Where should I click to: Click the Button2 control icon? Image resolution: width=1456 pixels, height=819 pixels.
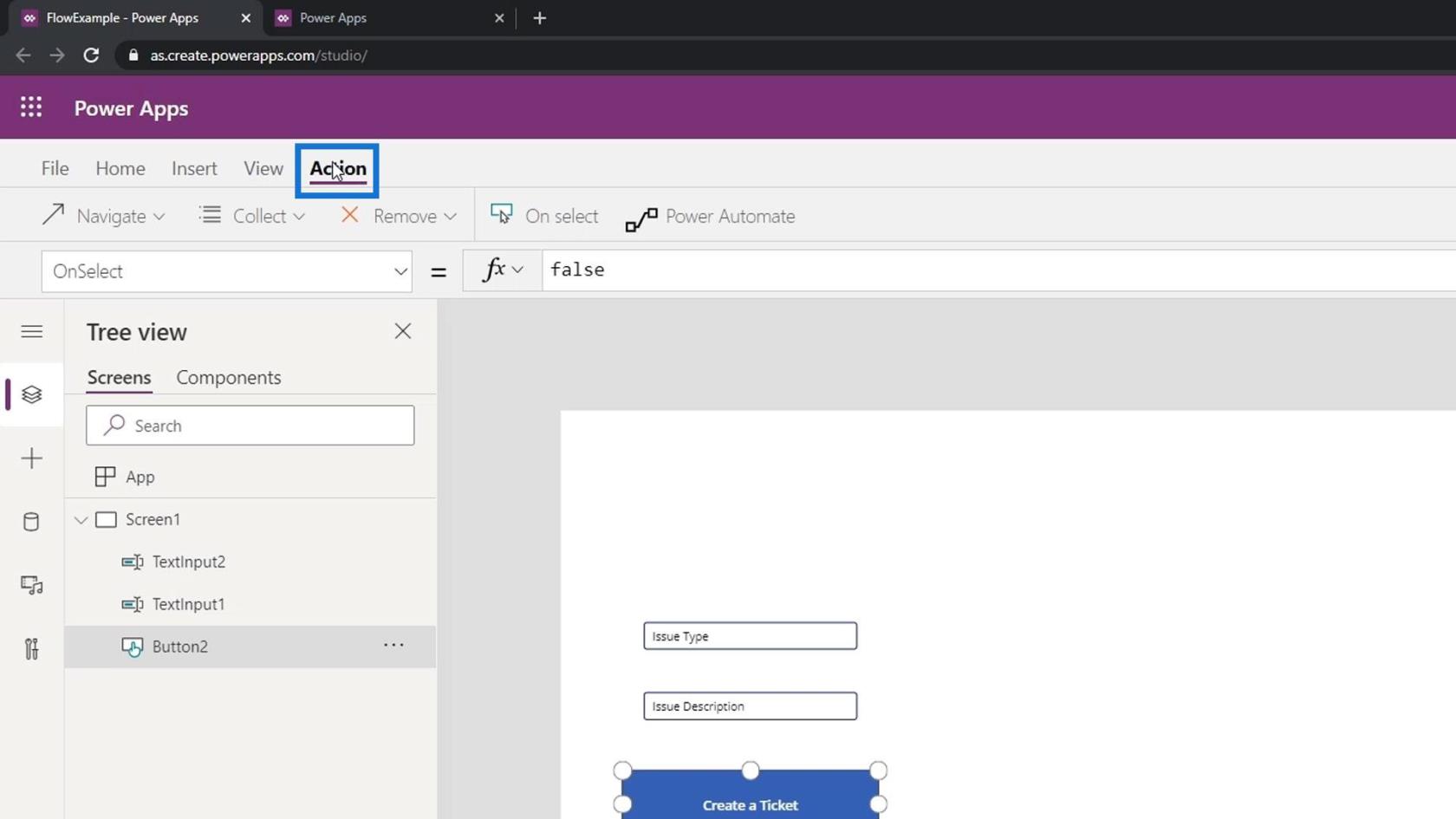133,647
